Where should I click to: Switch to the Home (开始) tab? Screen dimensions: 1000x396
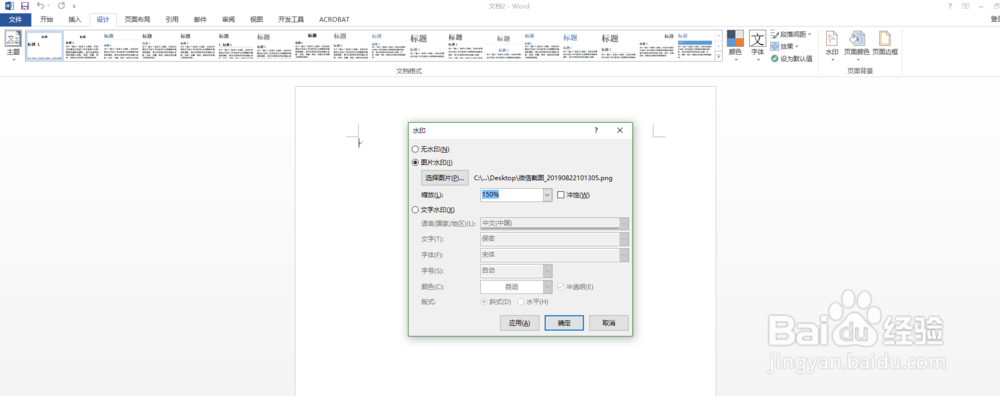tap(47, 20)
